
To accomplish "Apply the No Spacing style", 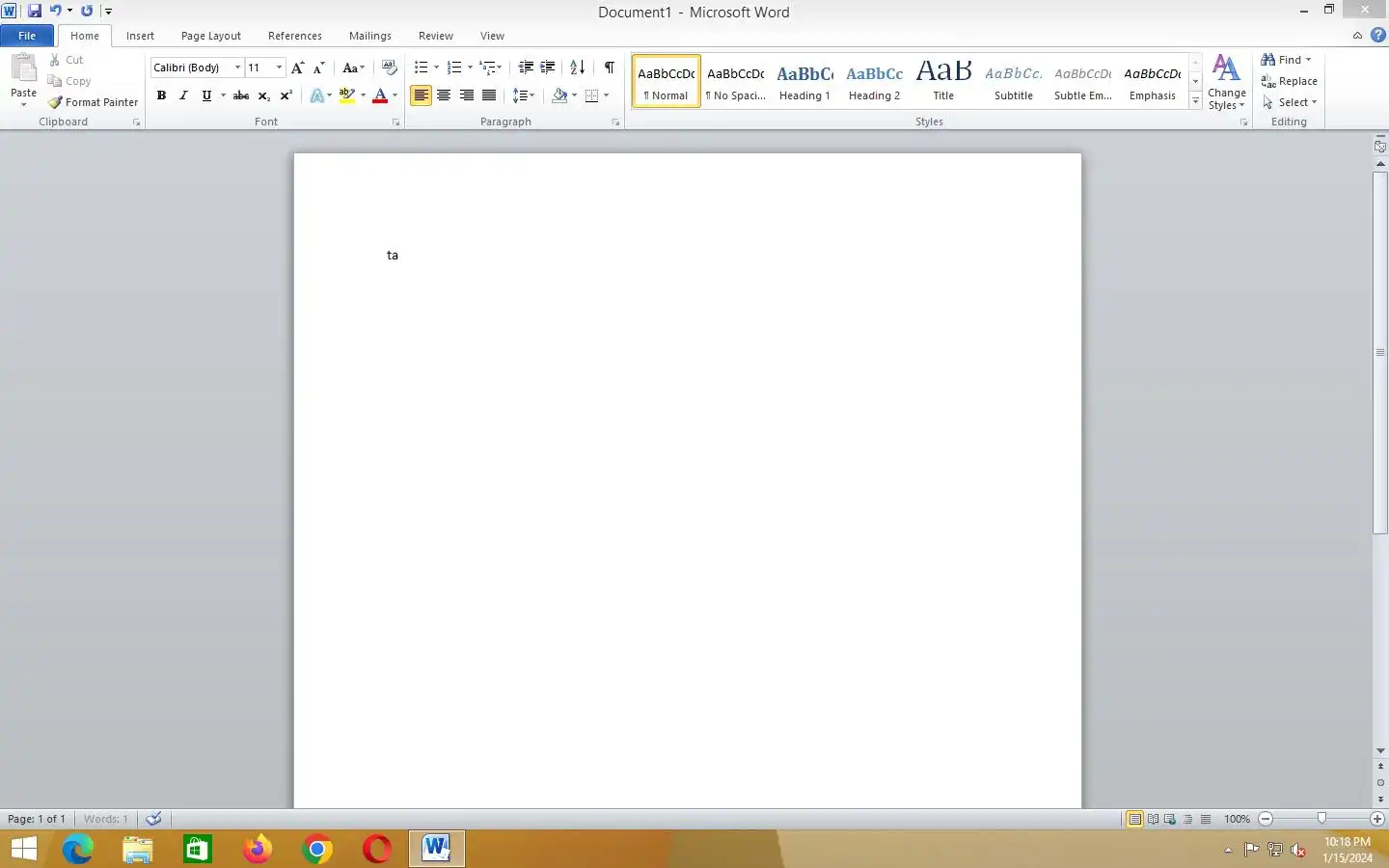I will pos(735,81).
